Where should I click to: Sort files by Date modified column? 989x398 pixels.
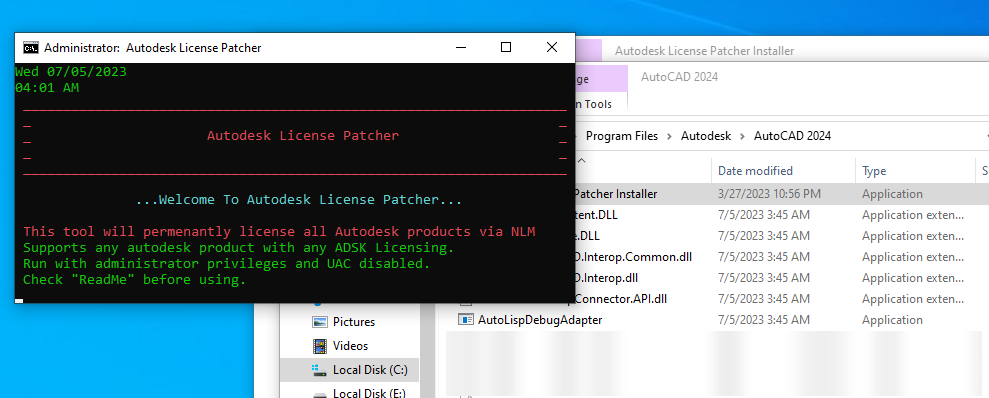pyautogui.click(x=755, y=171)
